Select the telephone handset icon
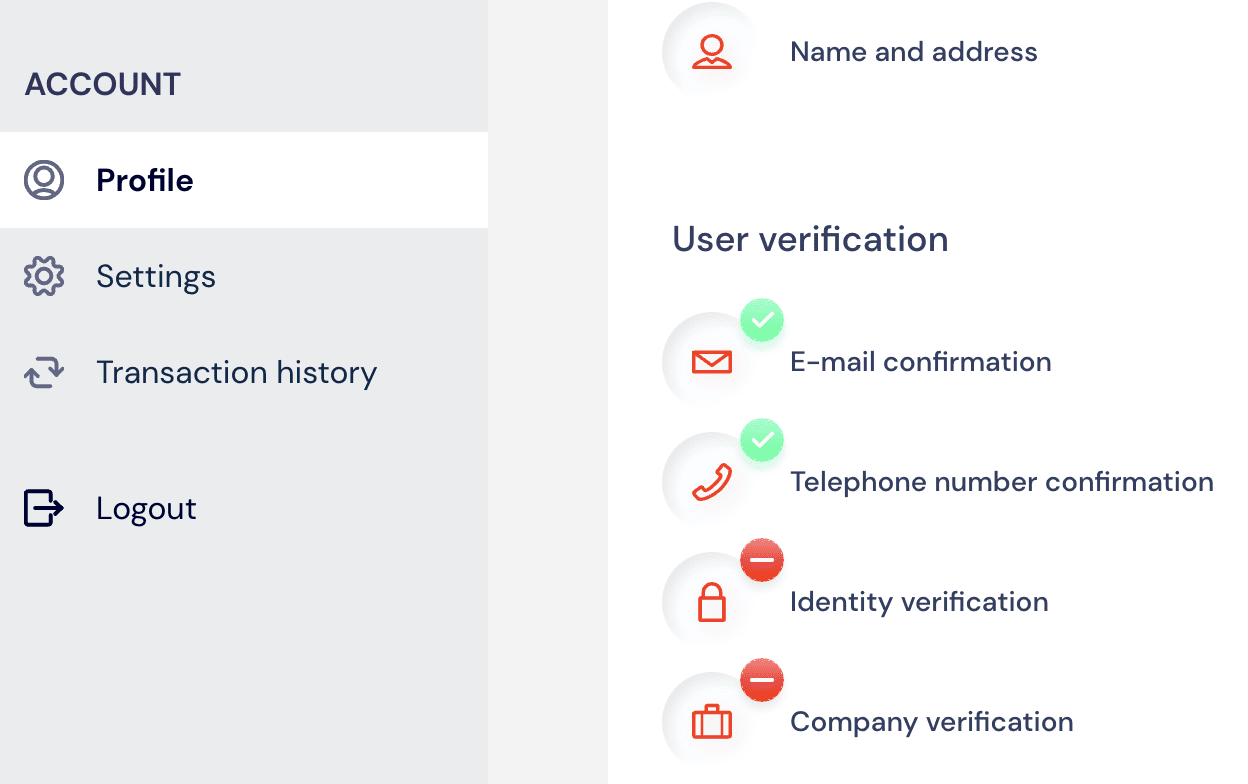The image size is (1248, 784). [710, 480]
